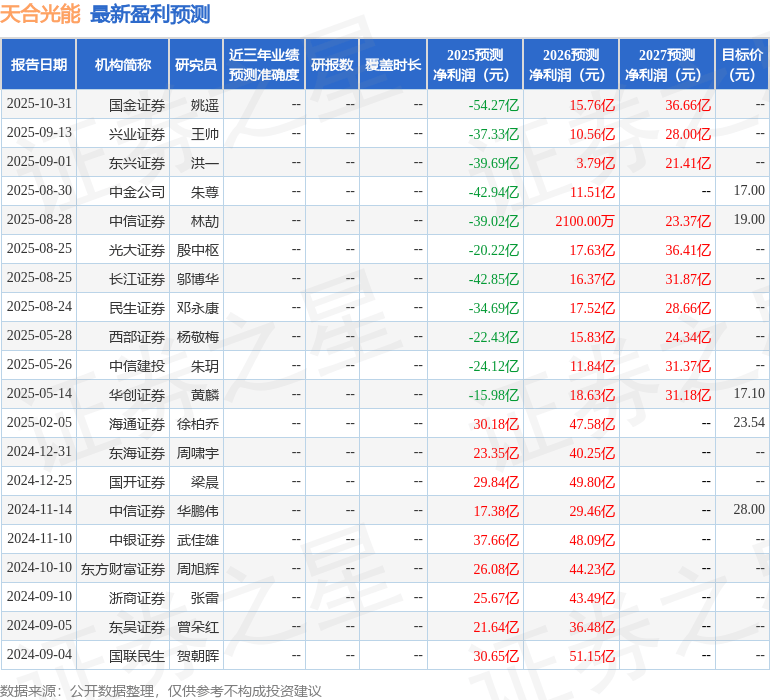770x700 pixels.
Task: Select the 28.00 target price cell
Action: (x=748, y=510)
